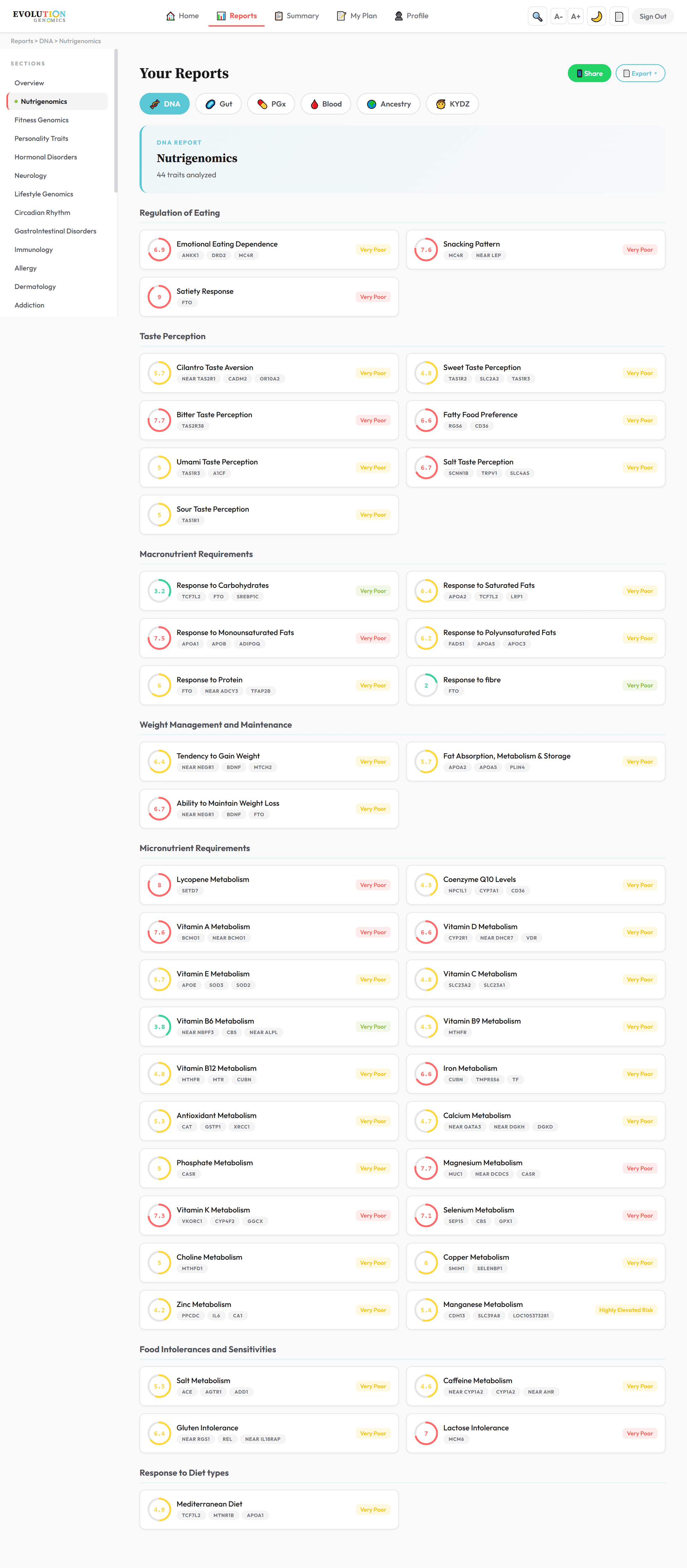Toggle dark mode with moon icon
Viewport: 687px width, 1568px height.
597,16
